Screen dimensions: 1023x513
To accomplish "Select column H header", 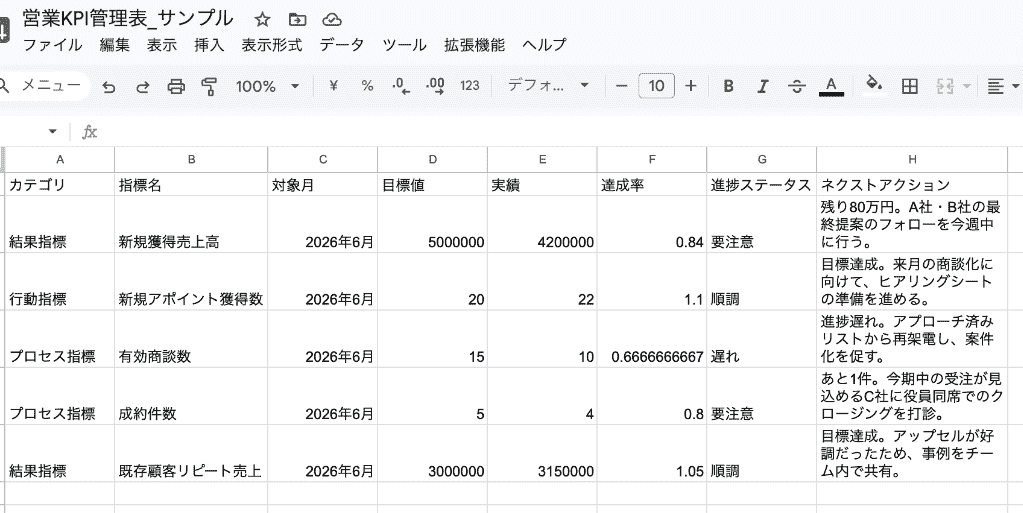I will [912, 159].
